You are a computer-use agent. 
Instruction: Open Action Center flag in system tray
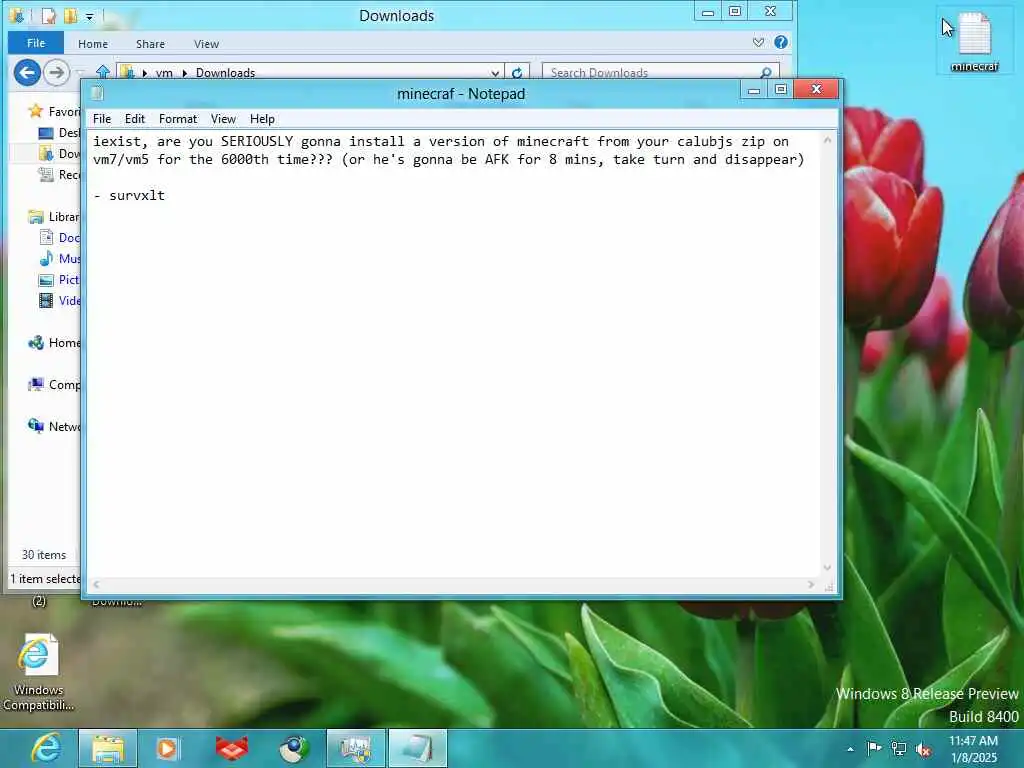(x=874, y=748)
